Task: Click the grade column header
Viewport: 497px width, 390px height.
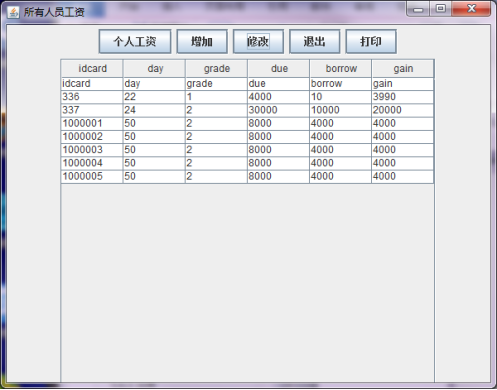Action: [x=216, y=69]
